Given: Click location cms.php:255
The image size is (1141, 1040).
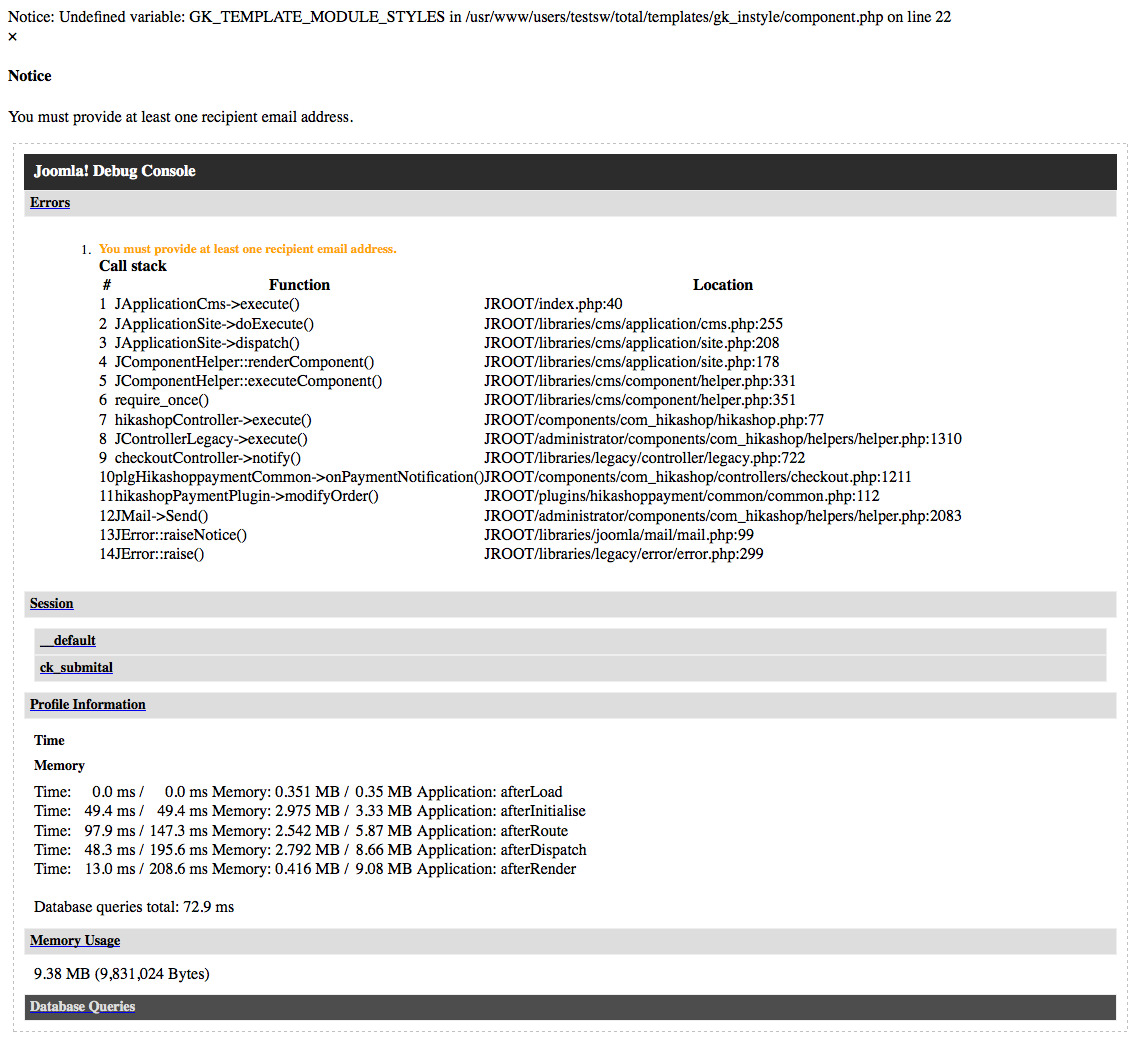Looking at the screenshot, I should [633, 324].
